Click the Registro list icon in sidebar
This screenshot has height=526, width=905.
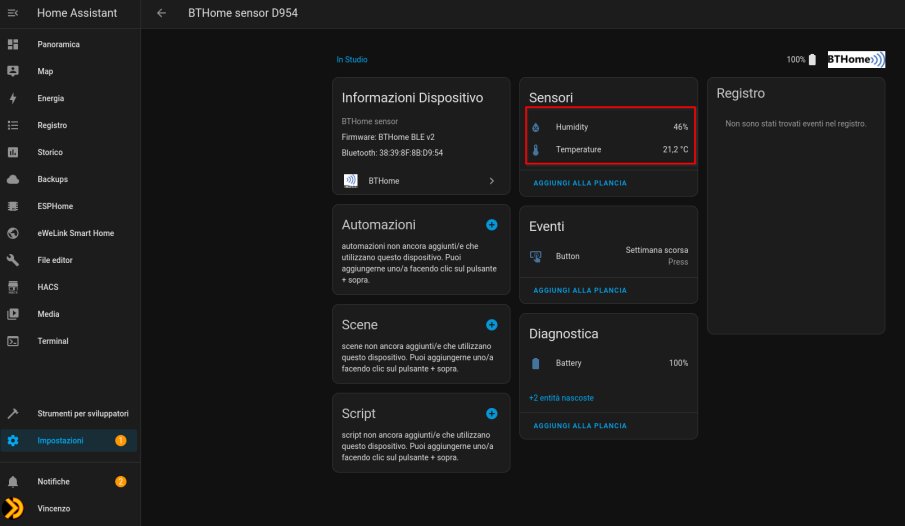[x=13, y=125]
